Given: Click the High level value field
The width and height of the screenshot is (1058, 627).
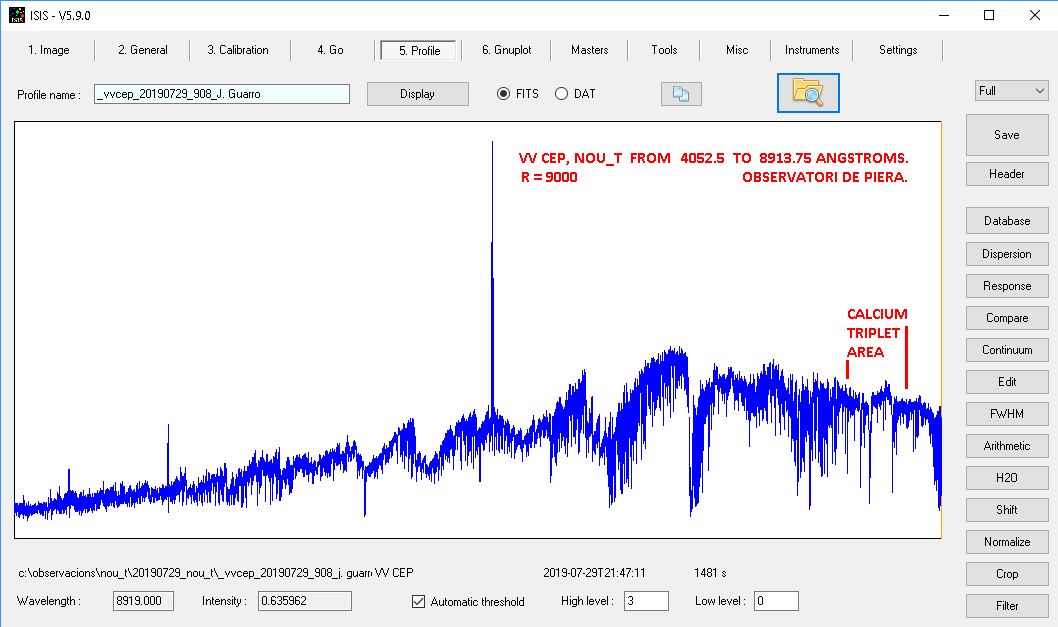Looking at the screenshot, I should [646, 601].
